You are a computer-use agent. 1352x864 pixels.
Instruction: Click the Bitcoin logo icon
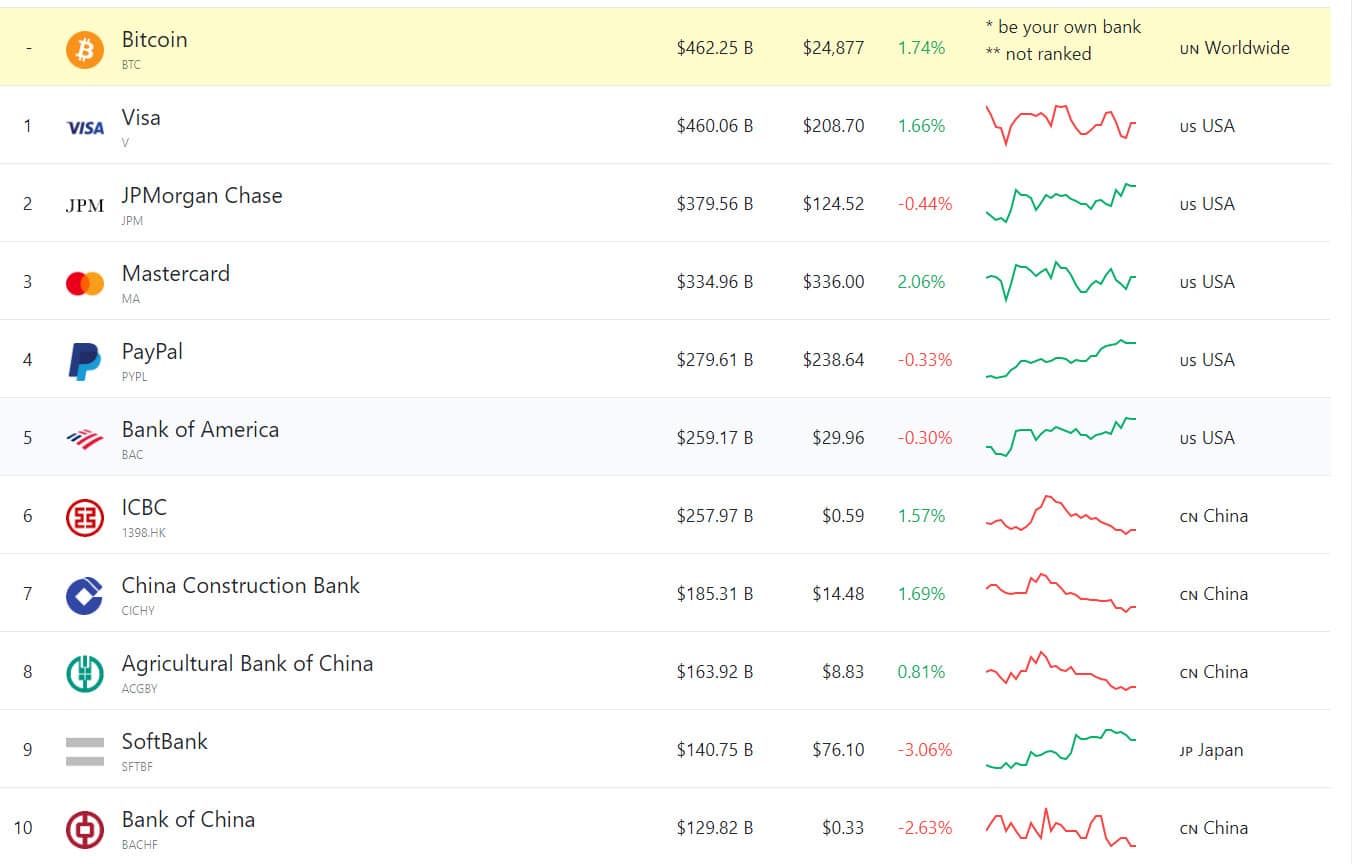(85, 49)
